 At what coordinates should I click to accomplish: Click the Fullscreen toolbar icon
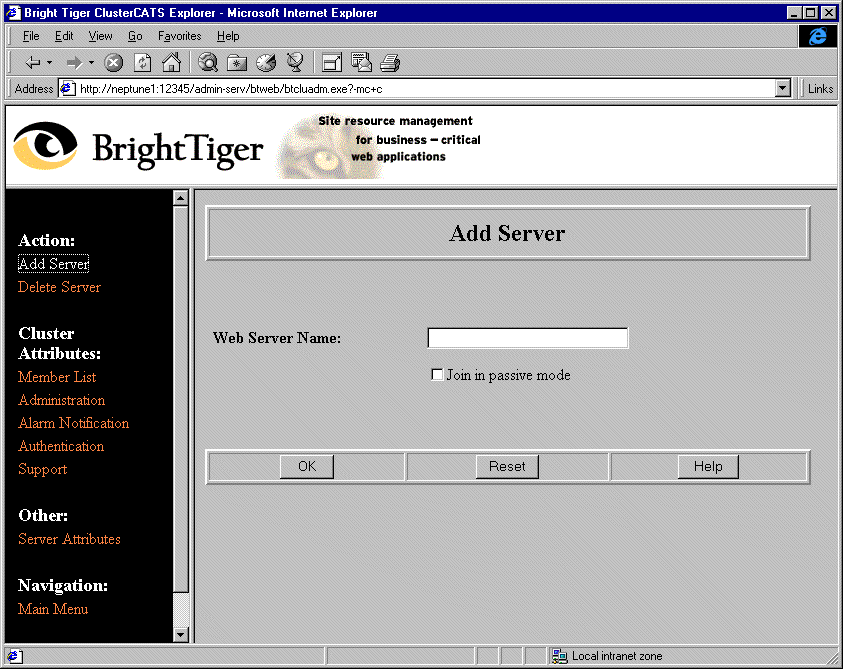332,62
